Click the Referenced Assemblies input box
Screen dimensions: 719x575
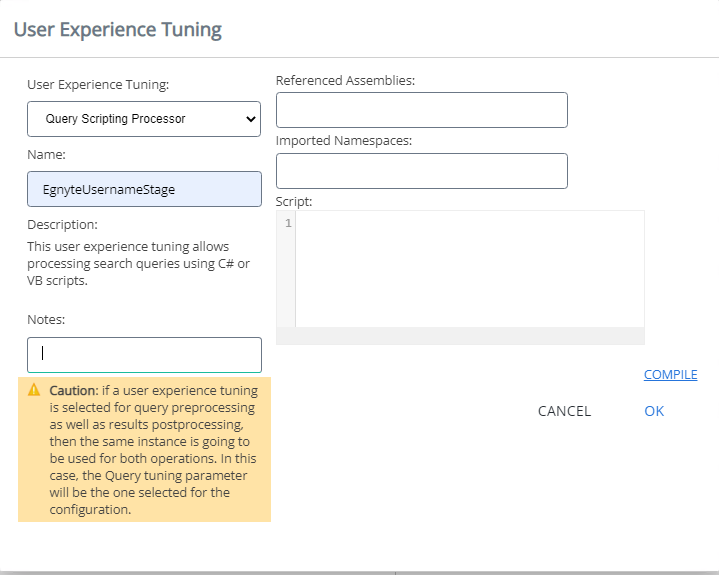421,110
